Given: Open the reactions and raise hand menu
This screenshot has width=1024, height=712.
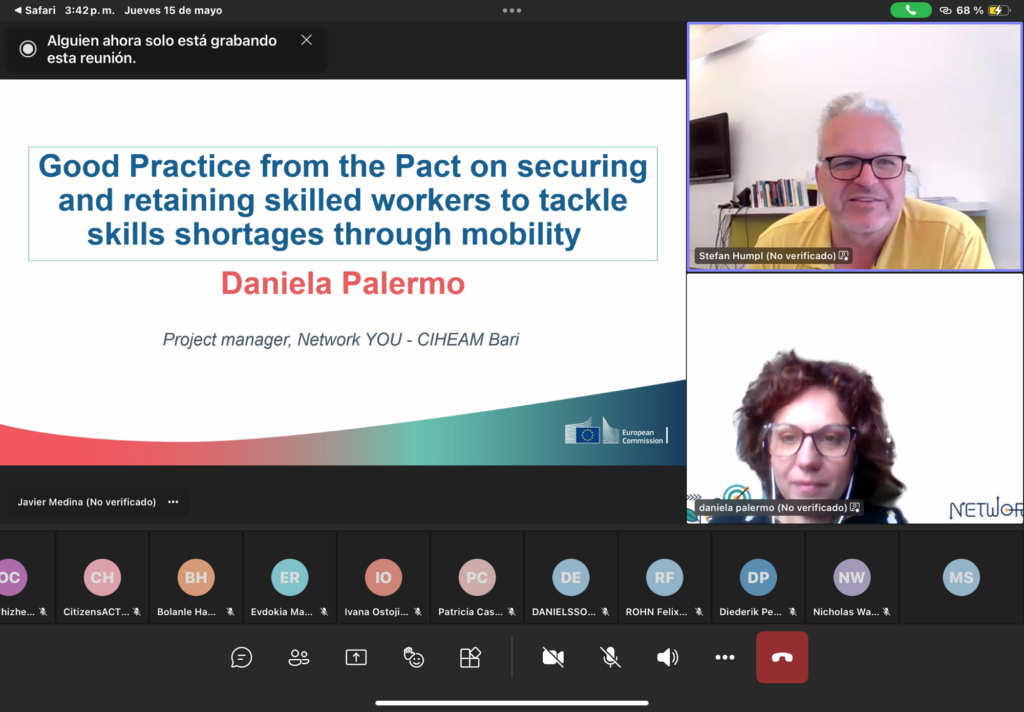Looking at the screenshot, I should 413,657.
